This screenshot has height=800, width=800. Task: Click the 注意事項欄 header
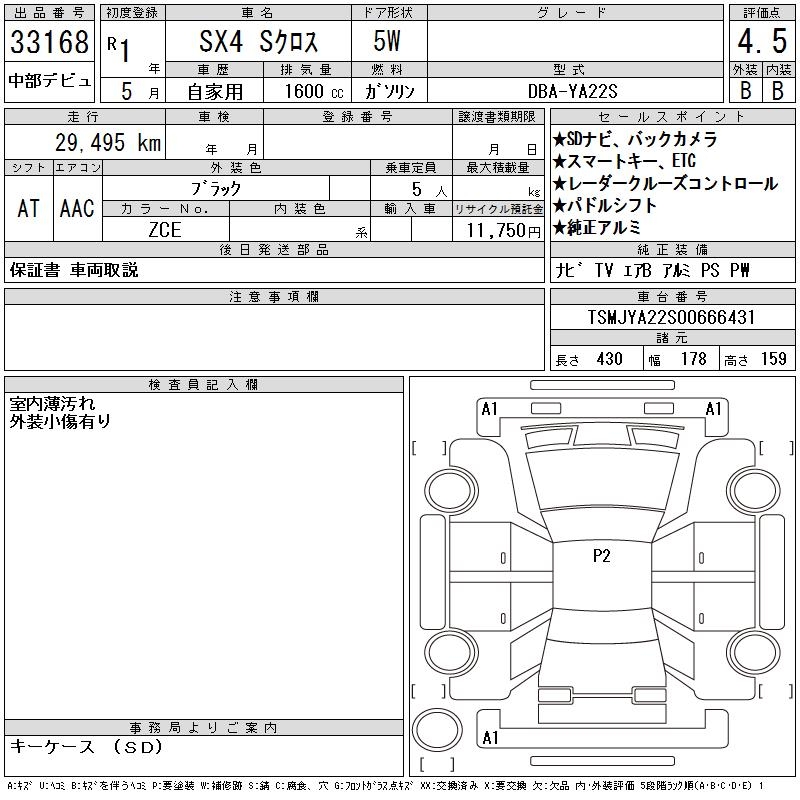(x=274, y=296)
